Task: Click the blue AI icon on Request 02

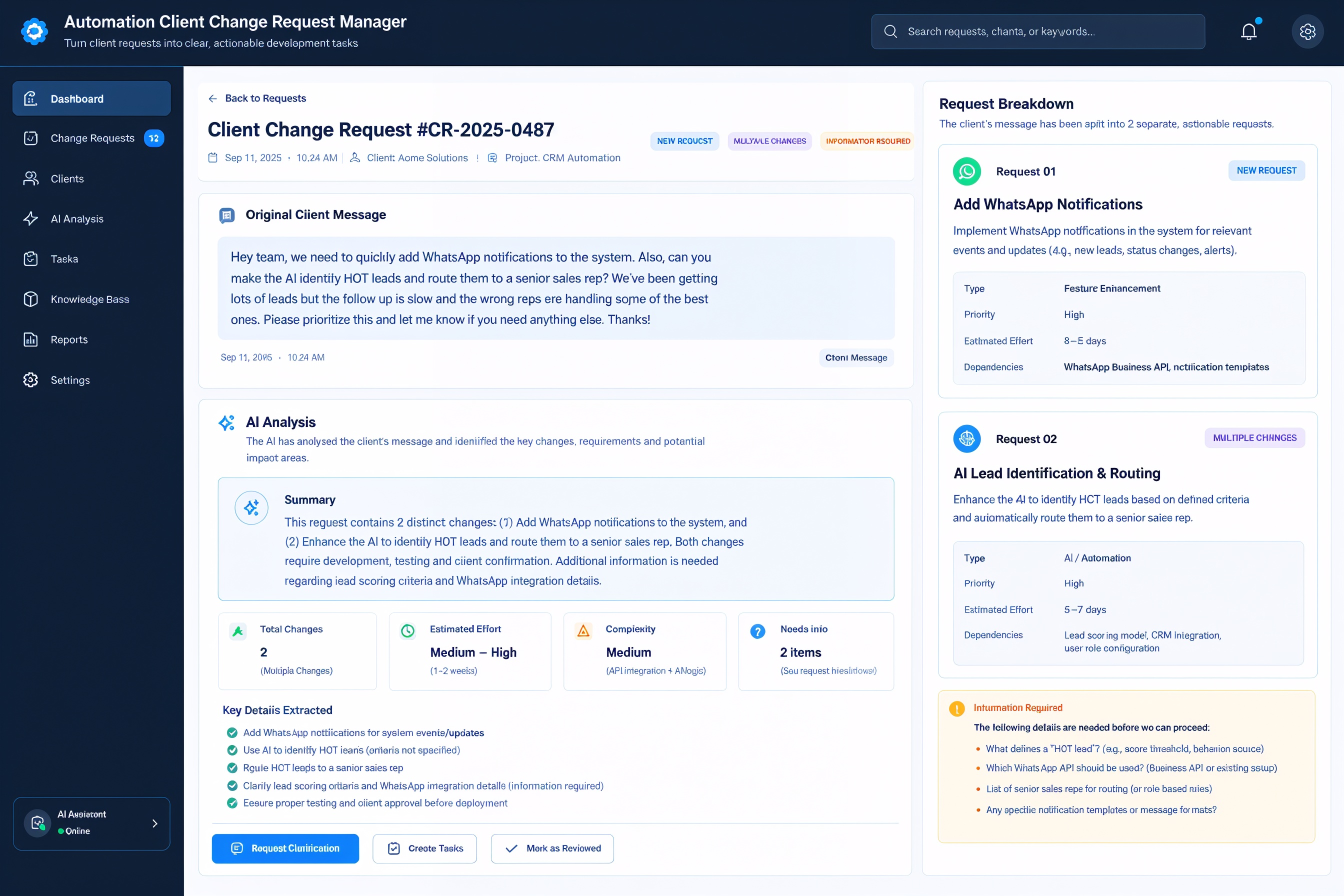Action: 967,439
